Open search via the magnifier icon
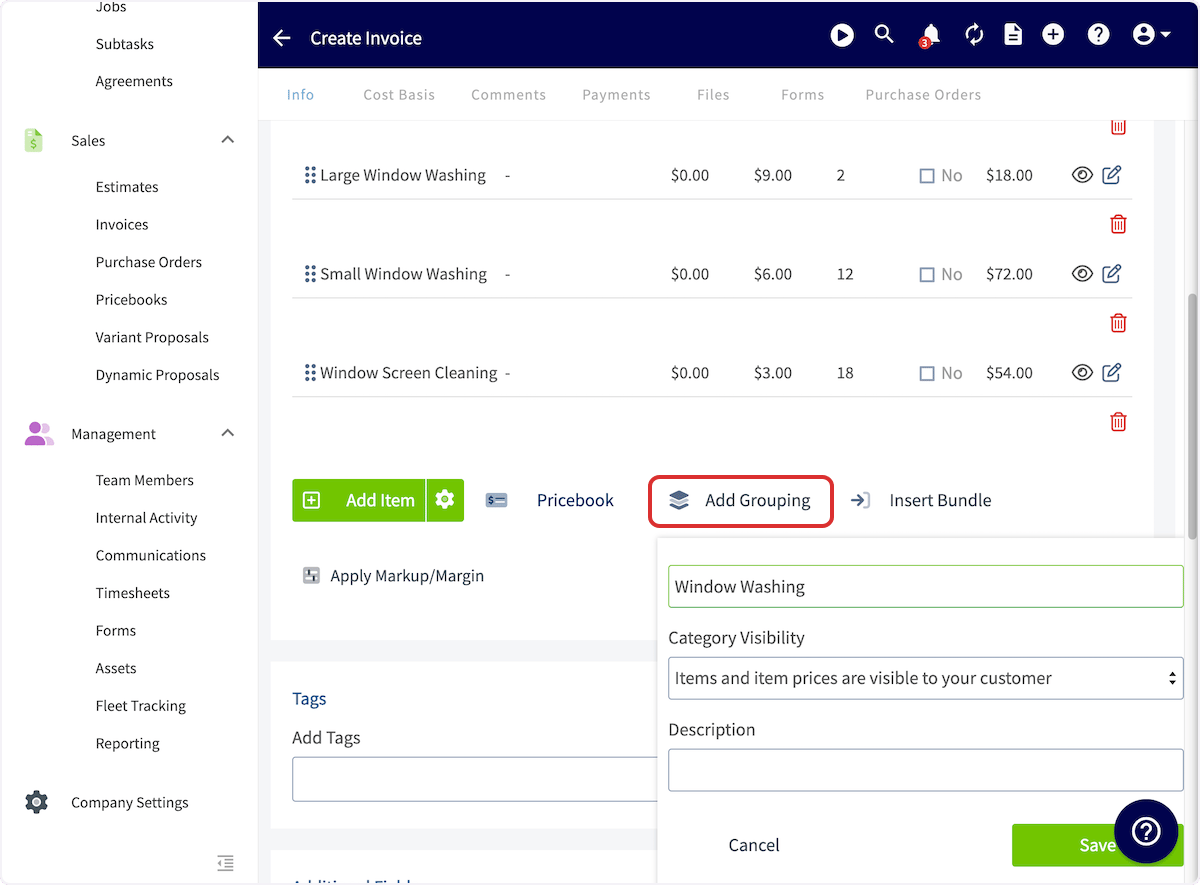Image resolution: width=1200 pixels, height=885 pixels. click(884, 34)
